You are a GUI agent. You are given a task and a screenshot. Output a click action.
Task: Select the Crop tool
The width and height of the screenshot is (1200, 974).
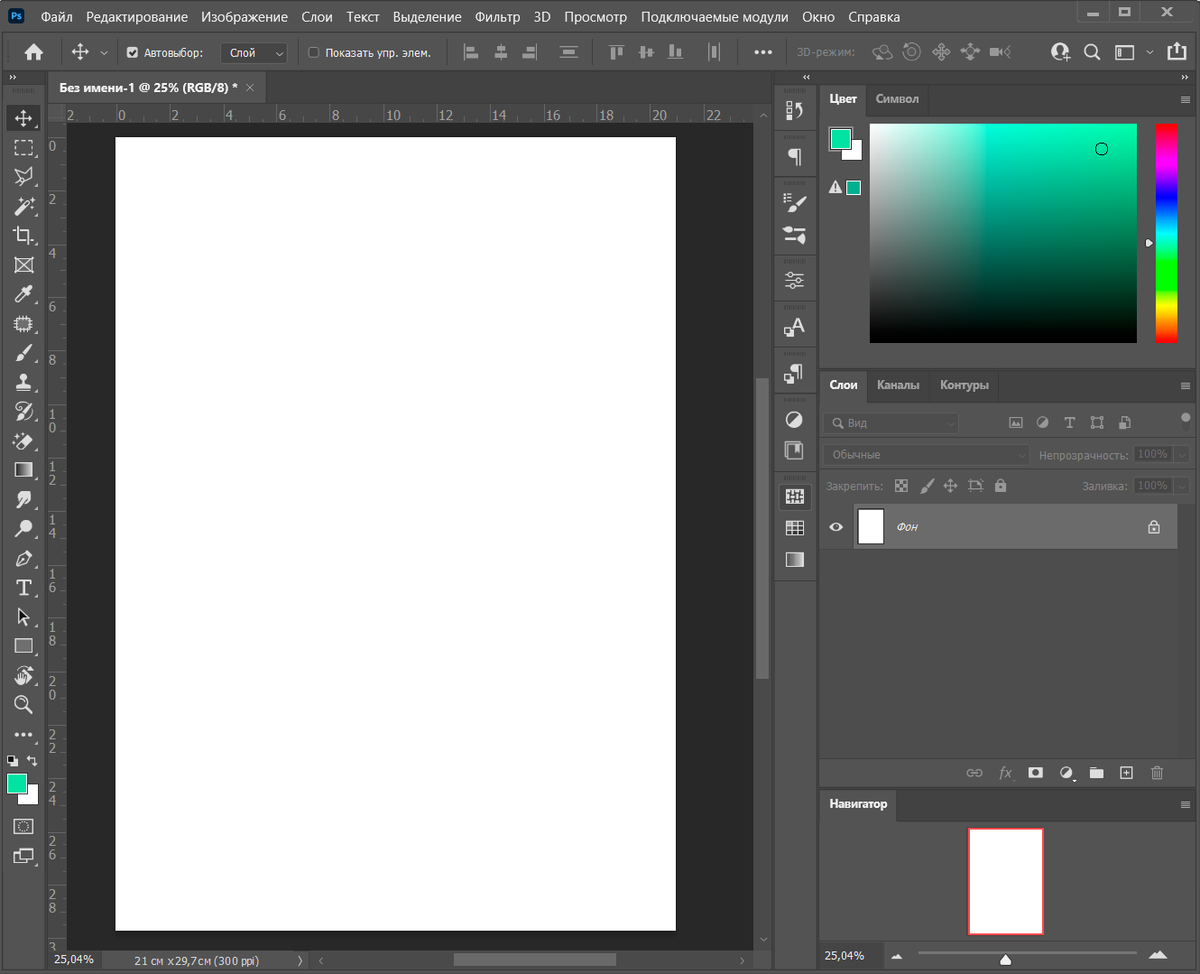tap(23, 236)
